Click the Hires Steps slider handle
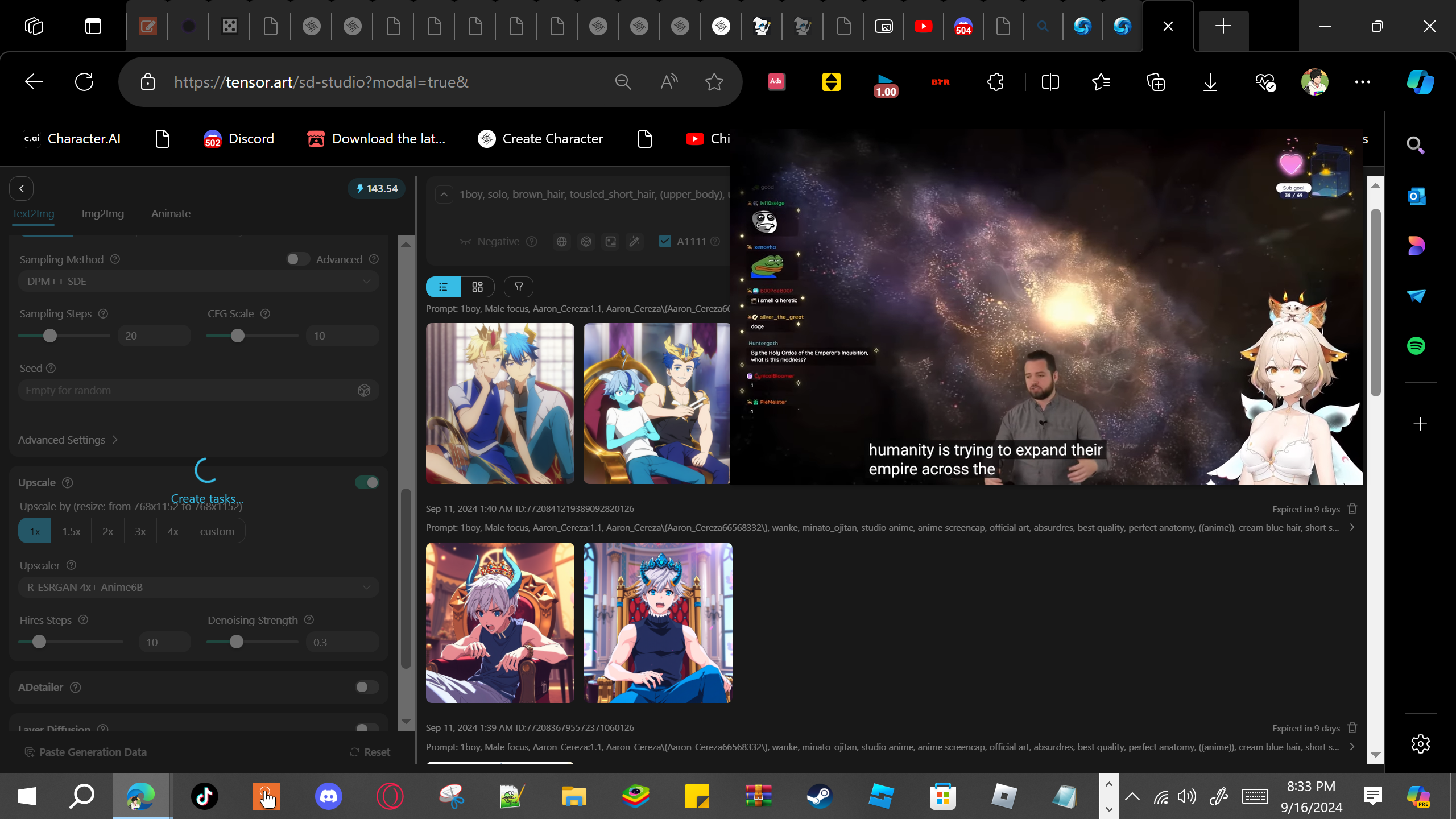 39,642
